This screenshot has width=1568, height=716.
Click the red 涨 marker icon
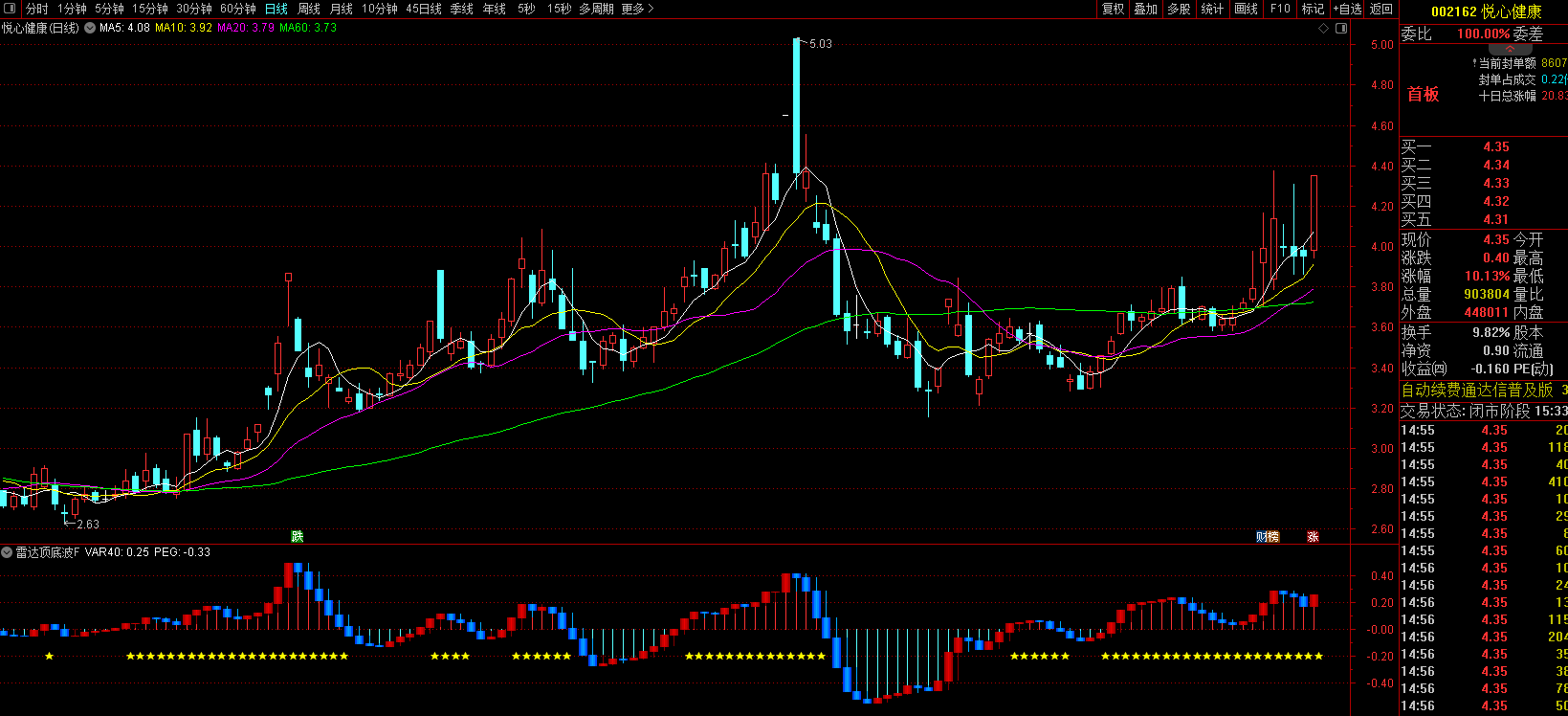(x=1313, y=536)
